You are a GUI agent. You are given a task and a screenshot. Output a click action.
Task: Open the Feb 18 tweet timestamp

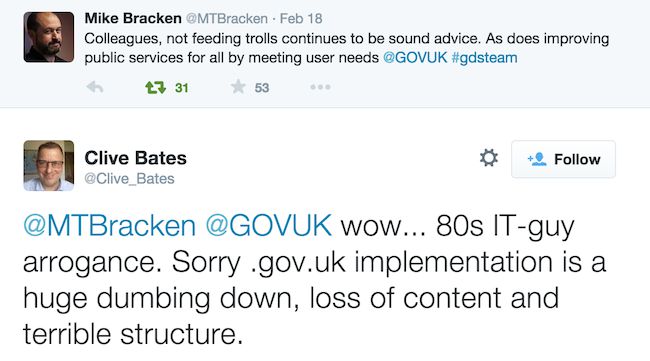[x=301, y=19]
